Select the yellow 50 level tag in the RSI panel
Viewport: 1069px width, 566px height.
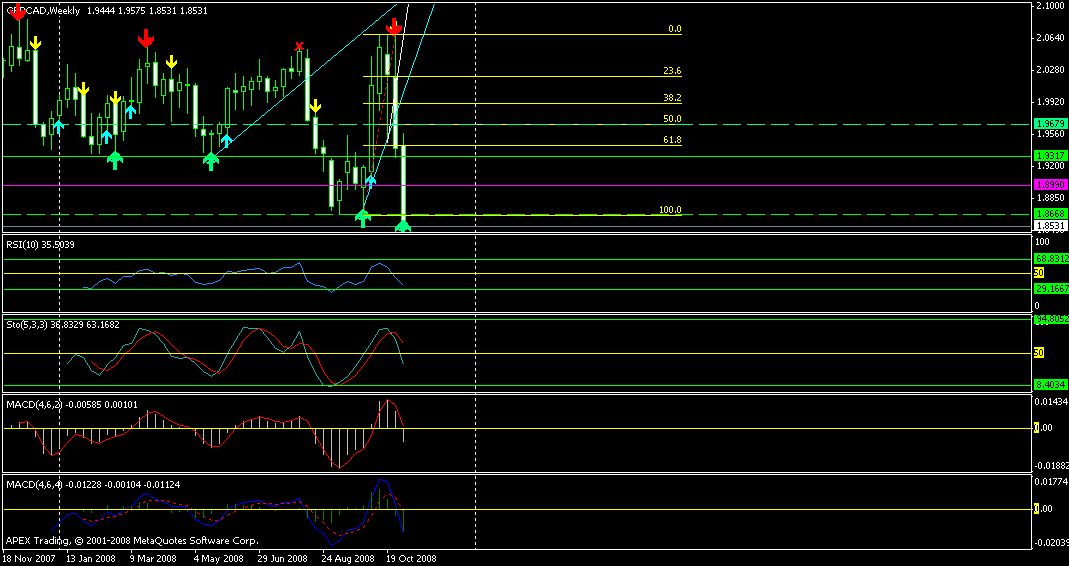pos(1039,273)
